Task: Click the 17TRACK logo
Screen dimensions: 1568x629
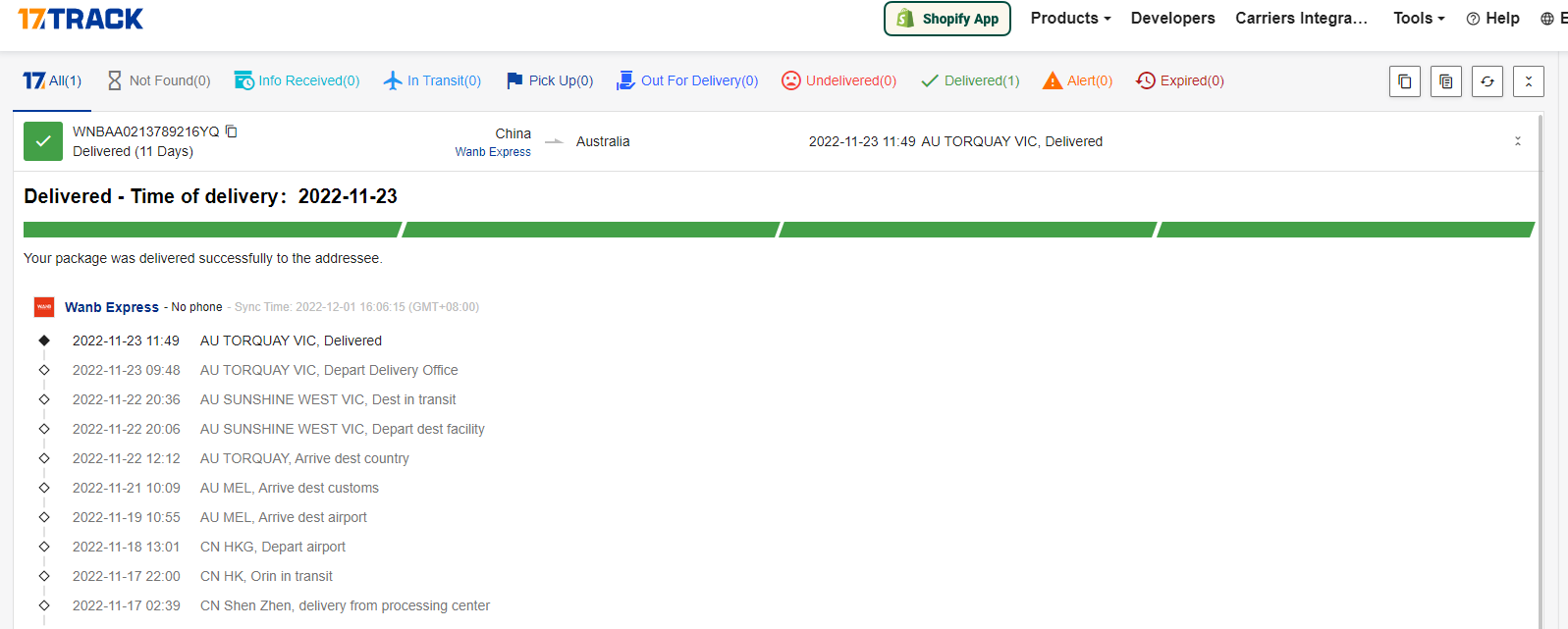Action: point(81,19)
